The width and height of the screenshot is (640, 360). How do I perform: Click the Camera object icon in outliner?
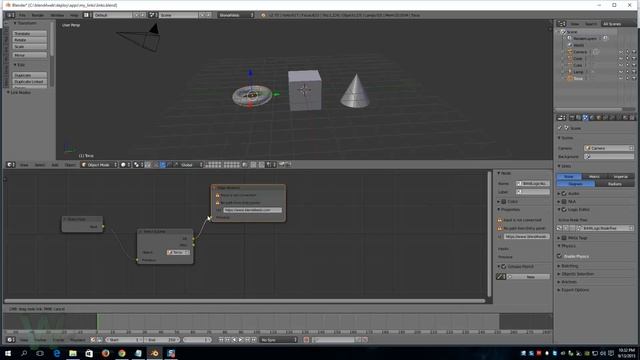[570, 52]
